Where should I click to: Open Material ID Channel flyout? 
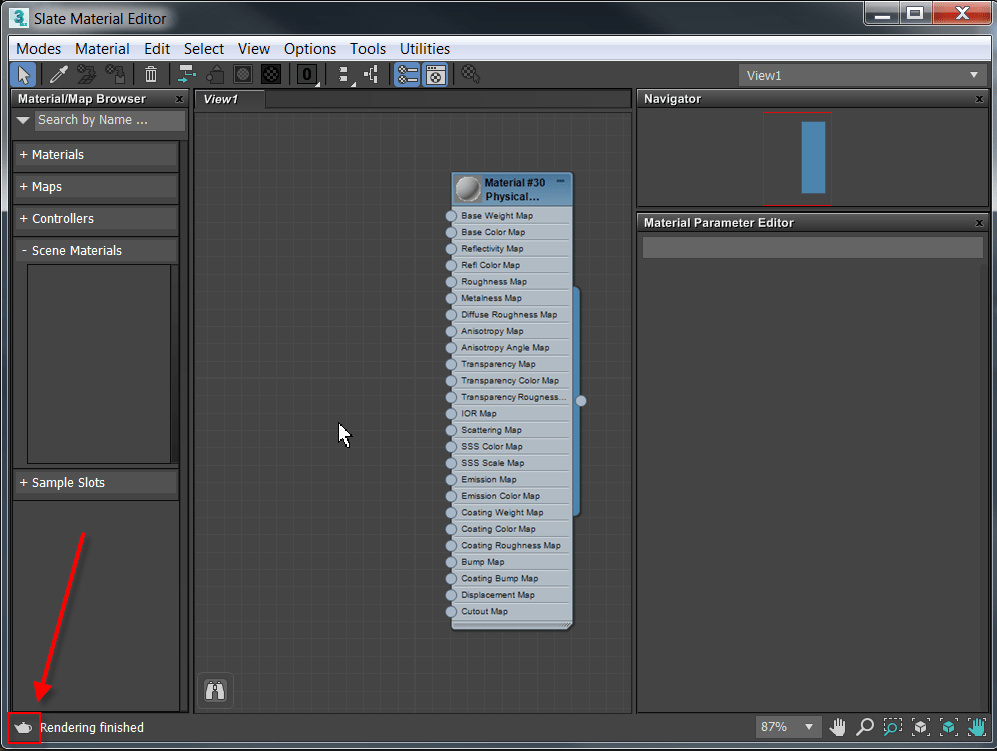tap(308, 75)
